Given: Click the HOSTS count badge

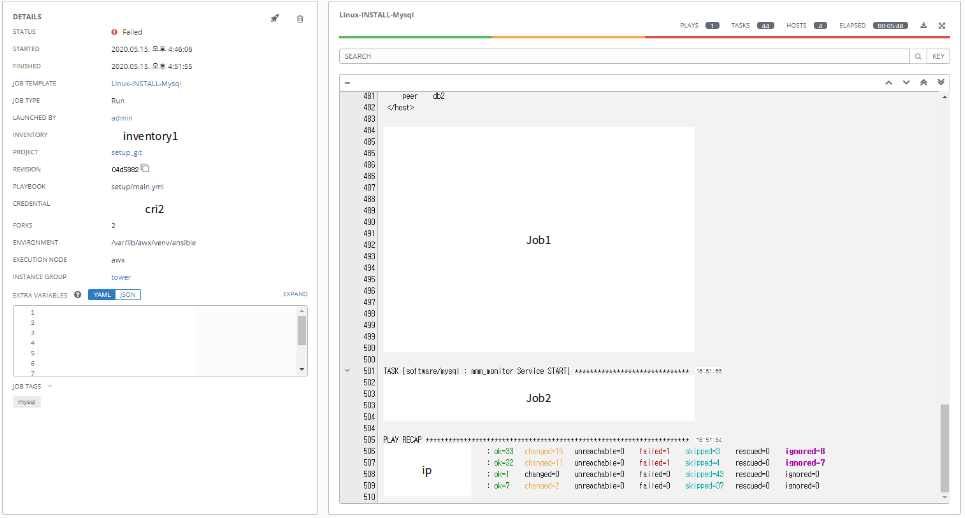Looking at the screenshot, I should click(x=820, y=26).
